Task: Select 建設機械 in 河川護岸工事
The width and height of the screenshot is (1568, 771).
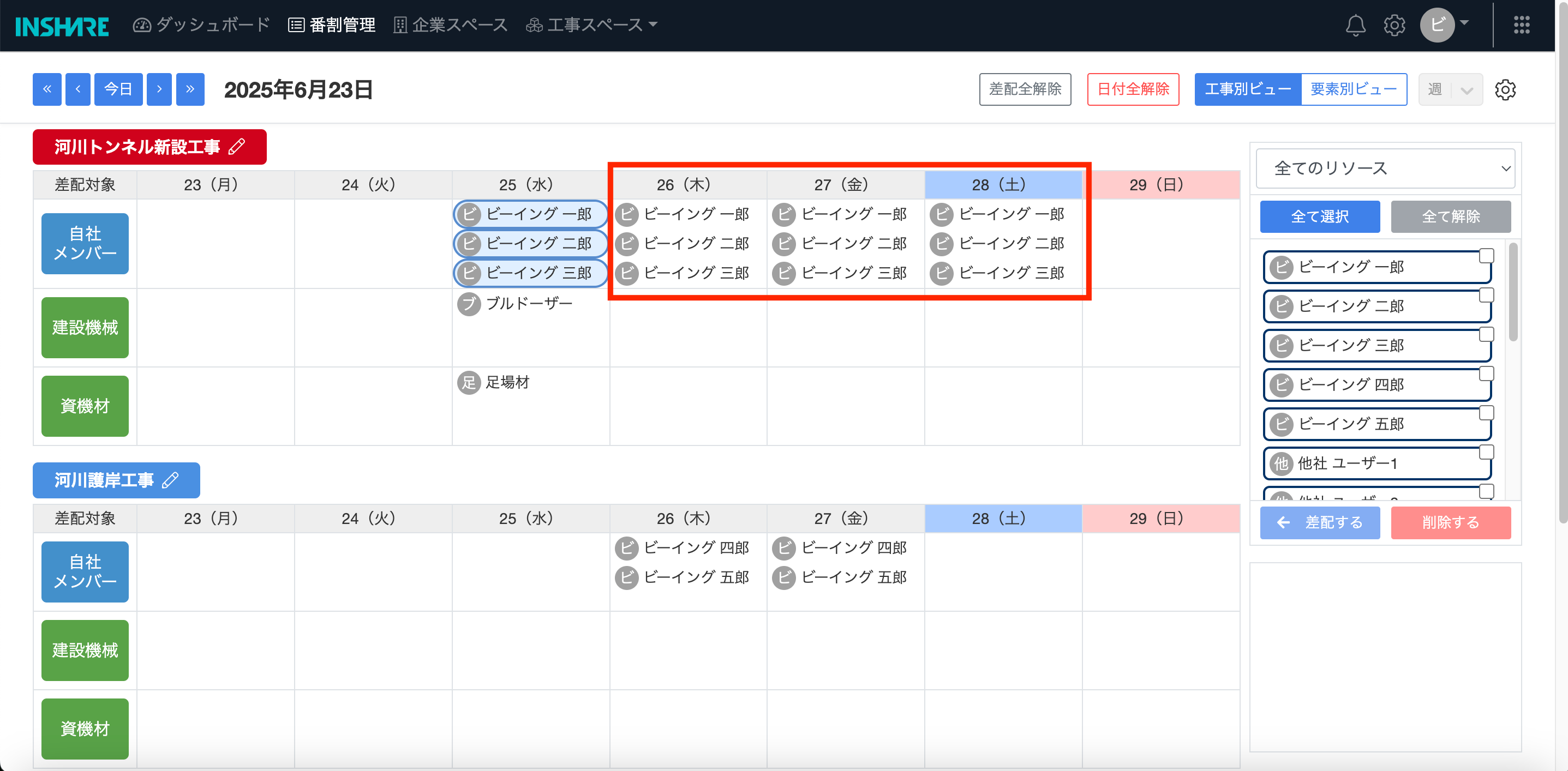Action: (x=85, y=650)
